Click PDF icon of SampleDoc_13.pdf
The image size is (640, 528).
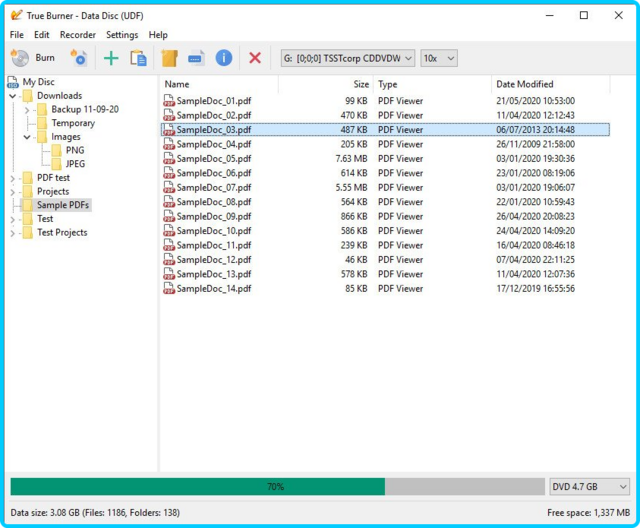pyautogui.click(x=169, y=274)
